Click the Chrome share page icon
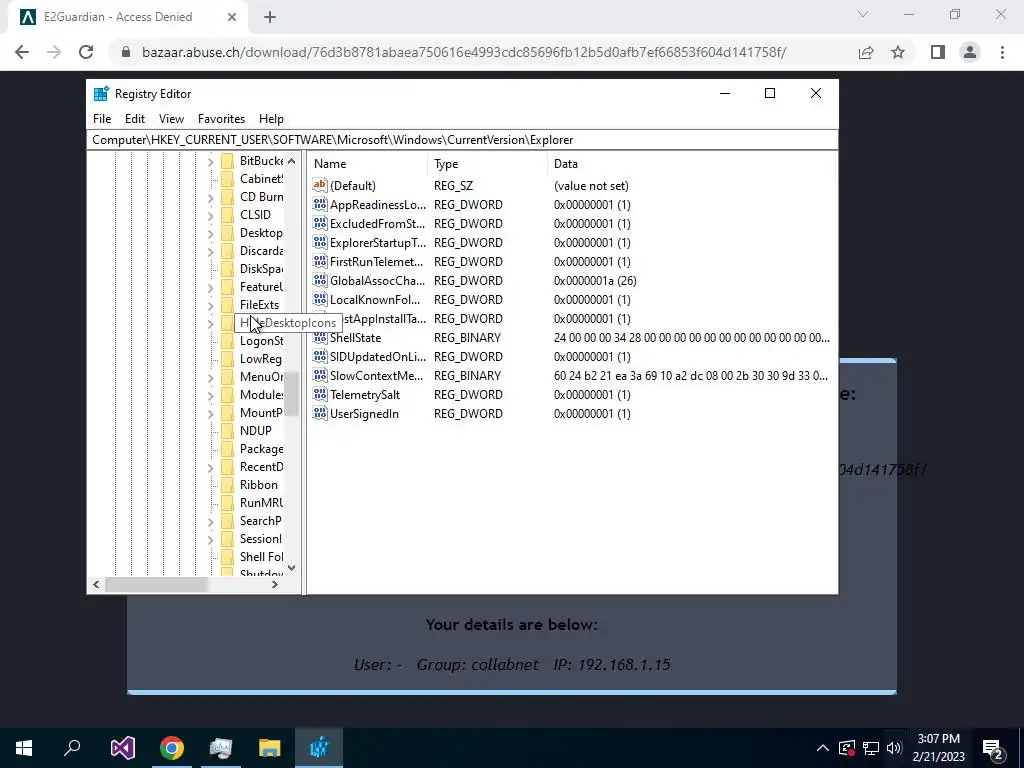 [x=866, y=52]
